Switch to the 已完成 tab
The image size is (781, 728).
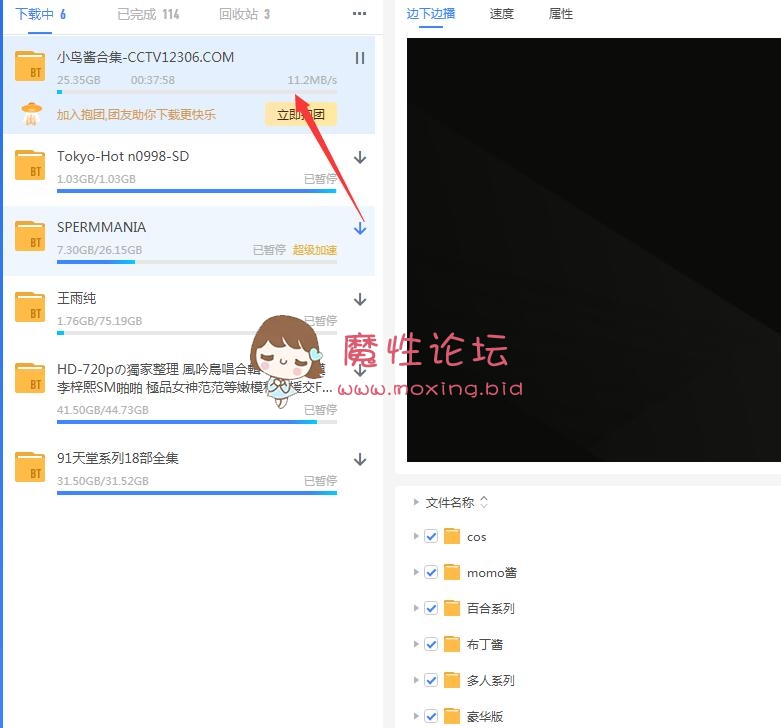[x=147, y=14]
